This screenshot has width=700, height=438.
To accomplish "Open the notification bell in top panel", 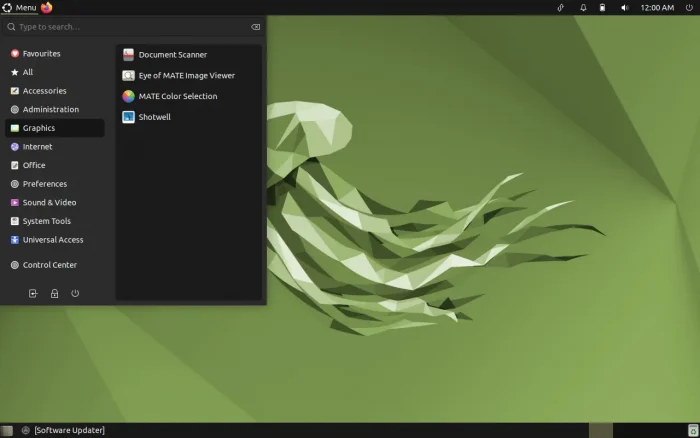I will [x=583, y=7].
